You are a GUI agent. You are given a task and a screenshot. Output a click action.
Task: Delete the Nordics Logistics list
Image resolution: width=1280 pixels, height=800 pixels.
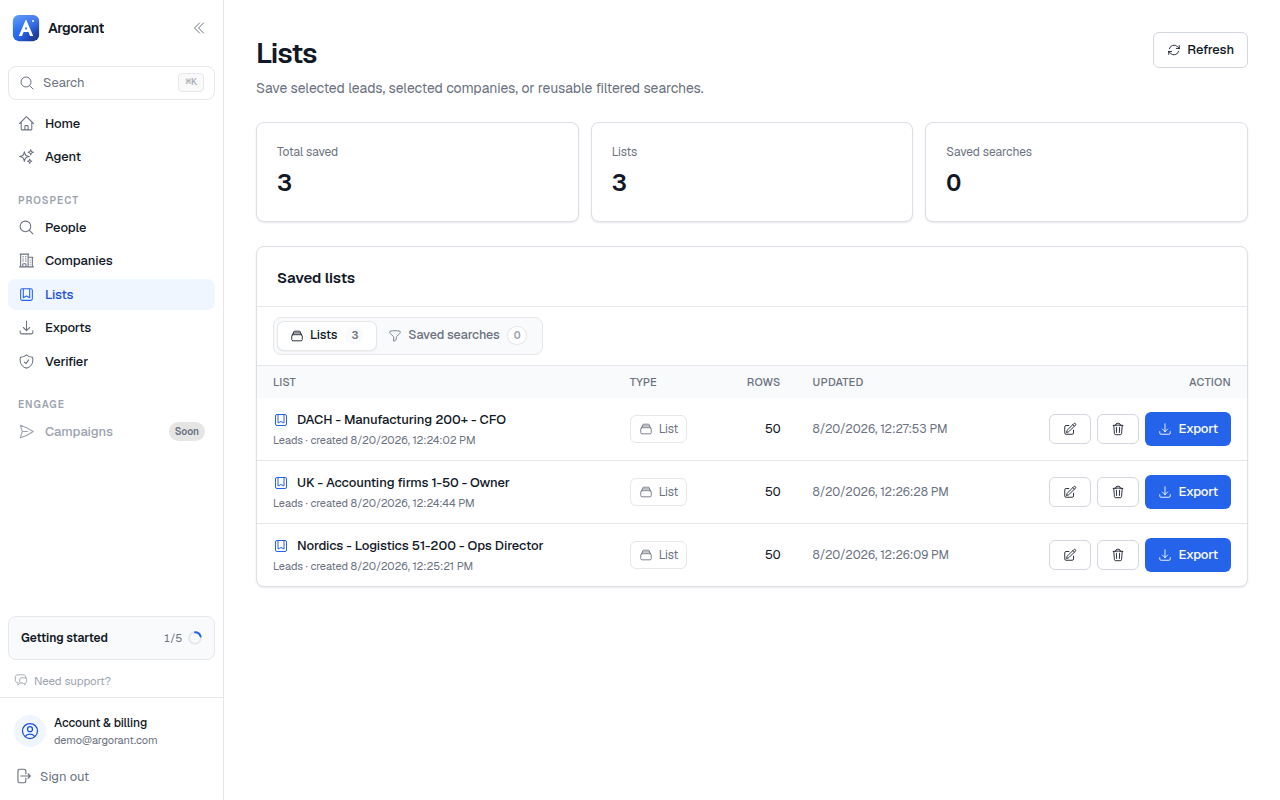click(1118, 555)
